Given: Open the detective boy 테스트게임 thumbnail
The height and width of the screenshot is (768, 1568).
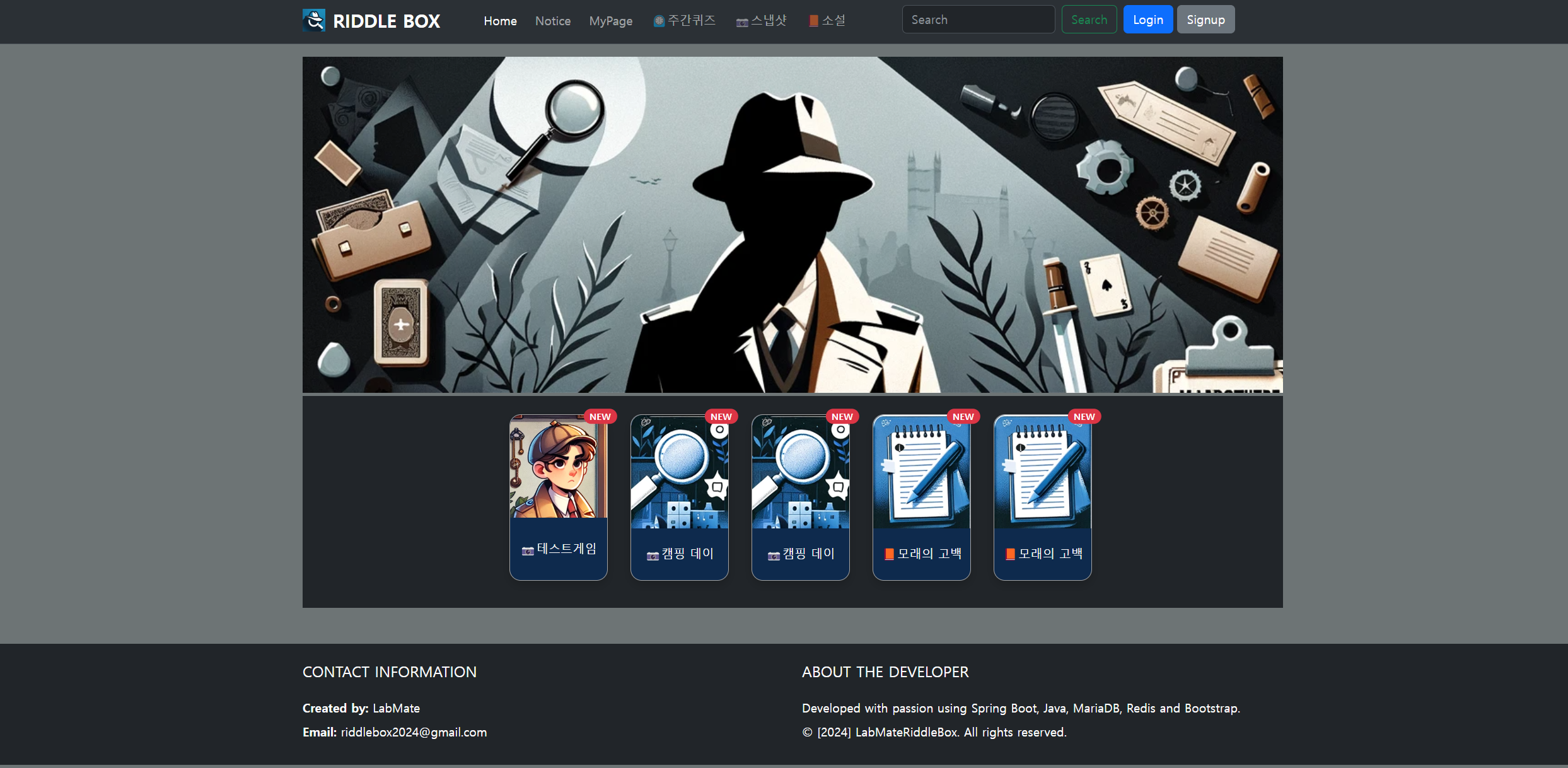Looking at the screenshot, I should pos(558,468).
